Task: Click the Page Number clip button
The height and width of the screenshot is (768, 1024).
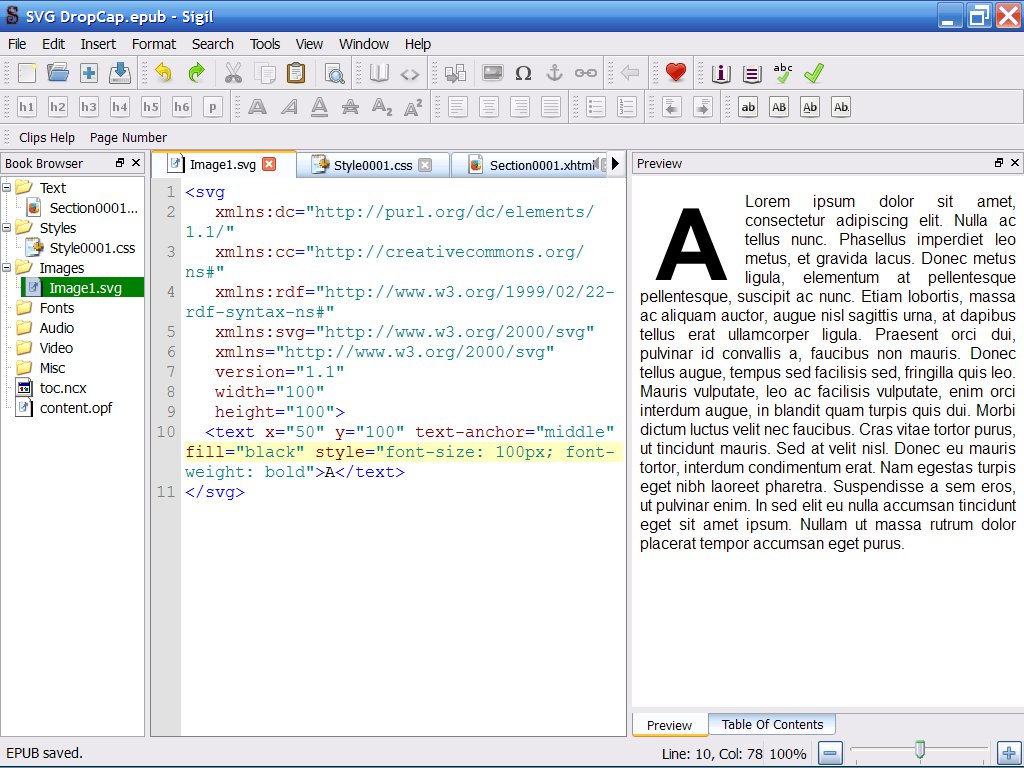Action: 128,138
